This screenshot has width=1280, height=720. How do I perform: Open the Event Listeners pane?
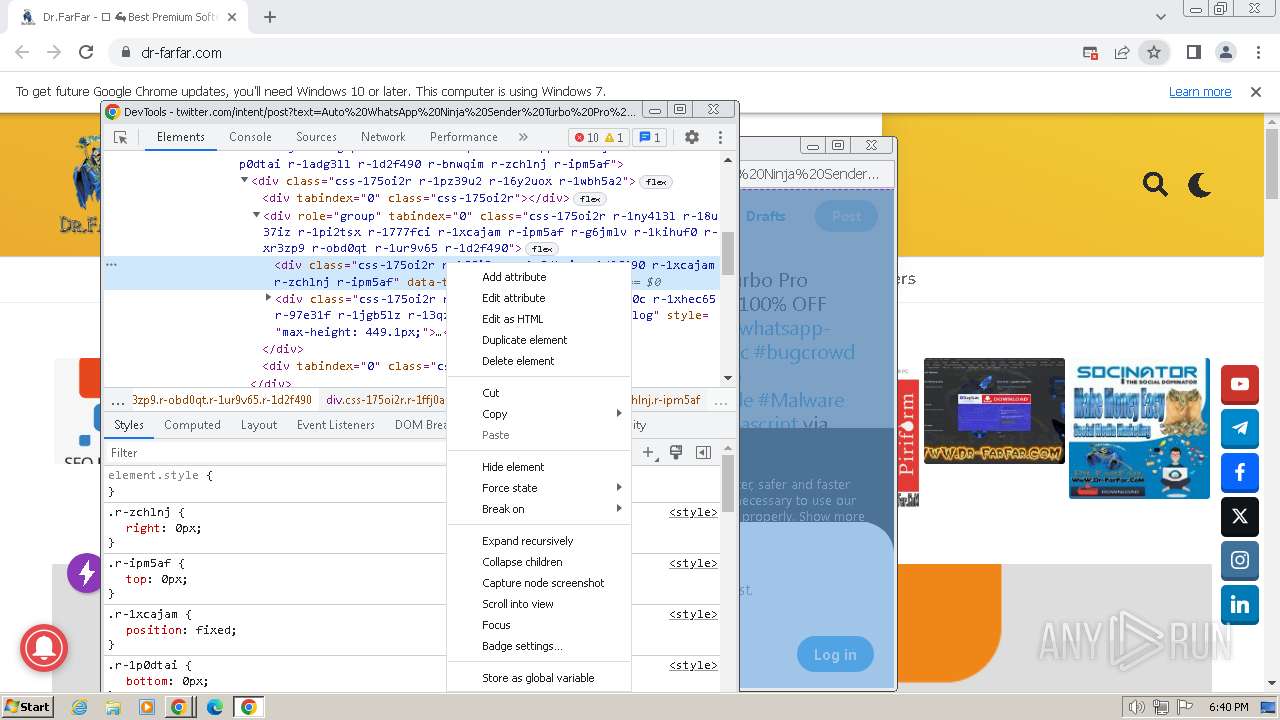point(336,425)
